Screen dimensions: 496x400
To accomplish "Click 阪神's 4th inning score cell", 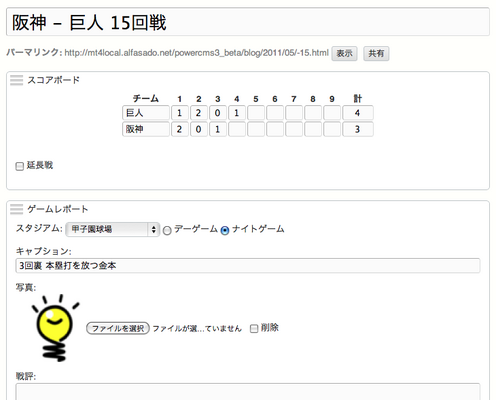I will coord(237,129).
